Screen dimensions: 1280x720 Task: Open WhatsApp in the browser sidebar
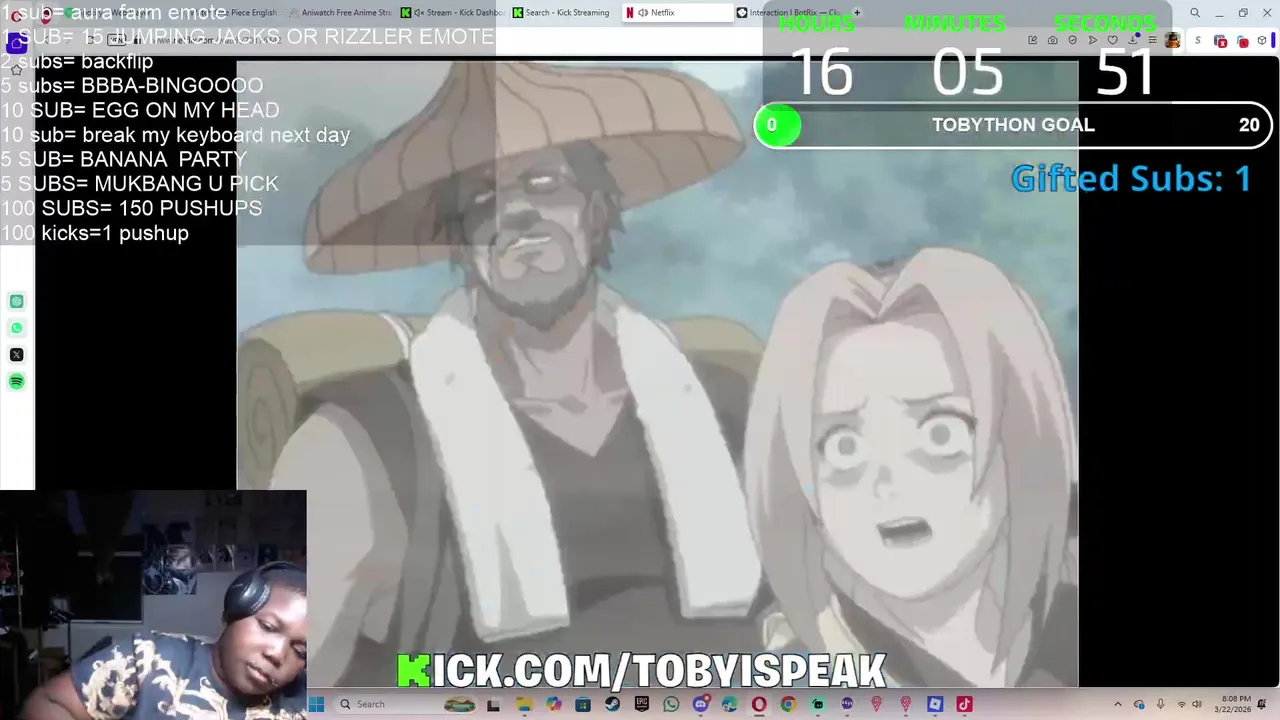coord(17,328)
